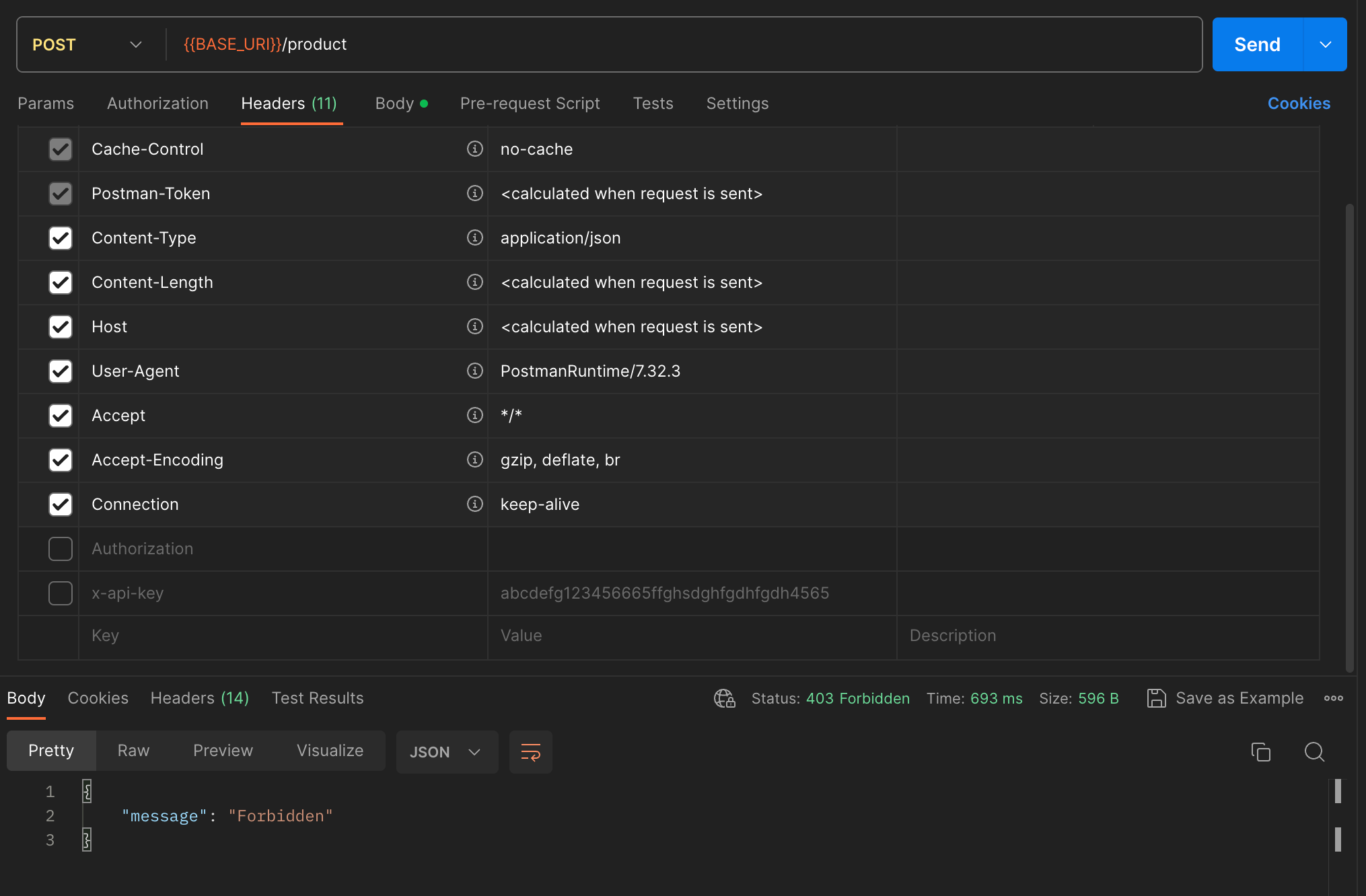The width and height of the screenshot is (1366, 896).
Task: Switch to the Pre-request Script tab
Action: [x=530, y=104]
